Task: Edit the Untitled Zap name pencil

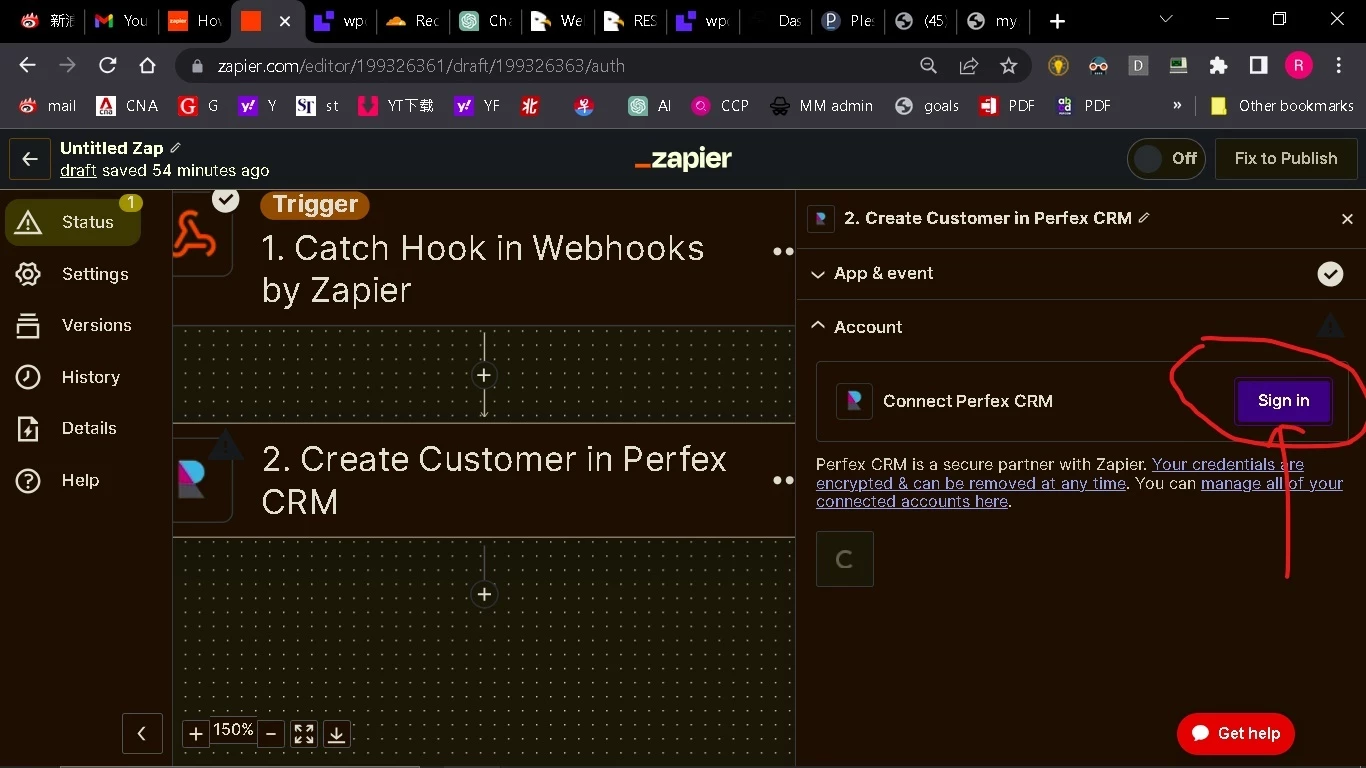Action: (176, 147)
